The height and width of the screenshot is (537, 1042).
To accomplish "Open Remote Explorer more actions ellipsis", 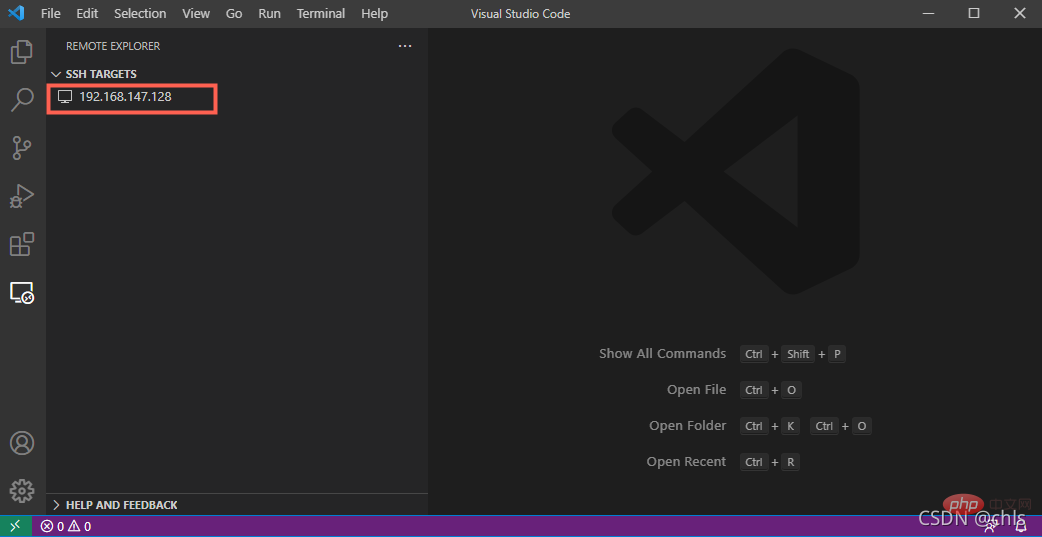I will tap(404, 46).
